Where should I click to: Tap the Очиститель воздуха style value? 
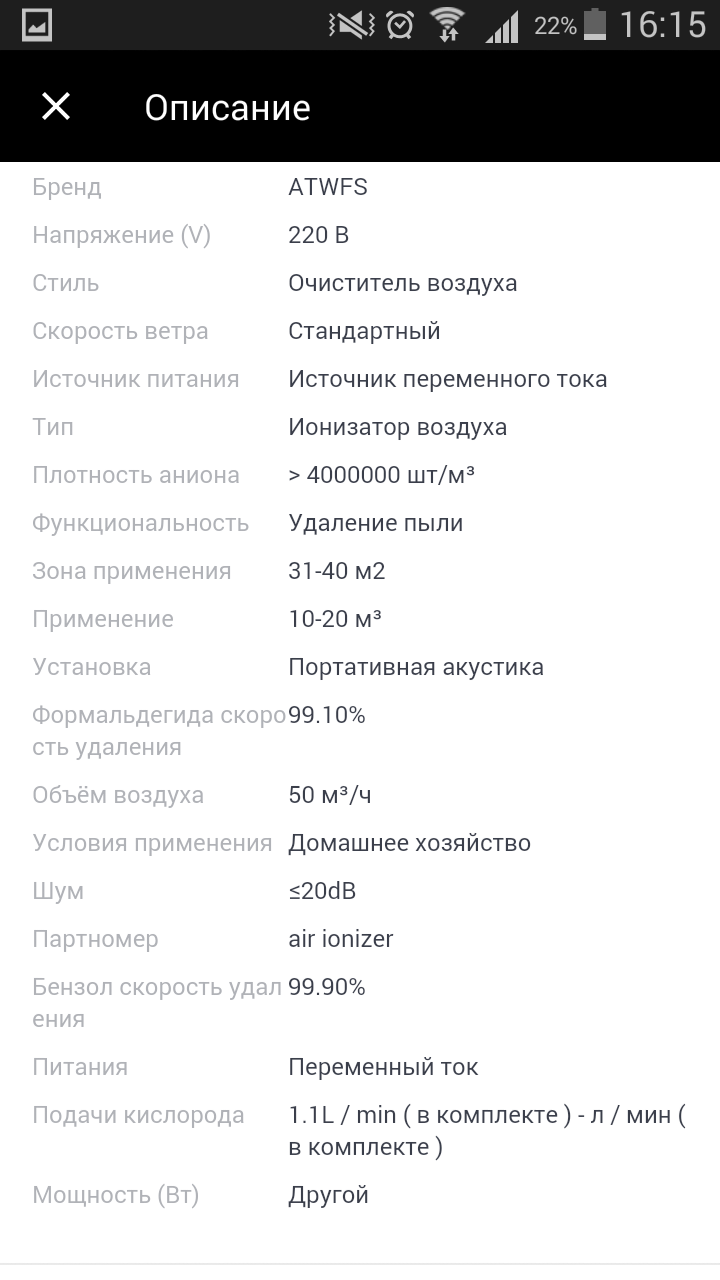[403, 283]
